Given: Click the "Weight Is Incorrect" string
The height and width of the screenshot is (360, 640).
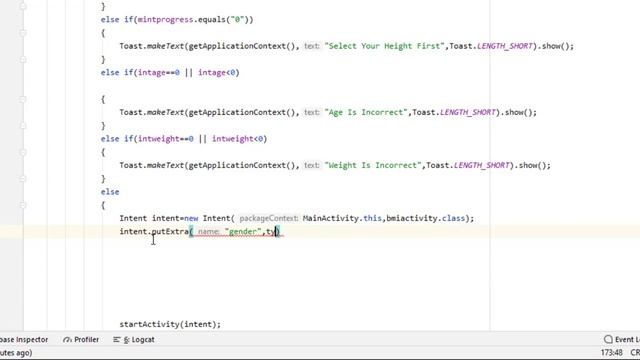Looking at the screenshot, I should click(x=373, y=165).
